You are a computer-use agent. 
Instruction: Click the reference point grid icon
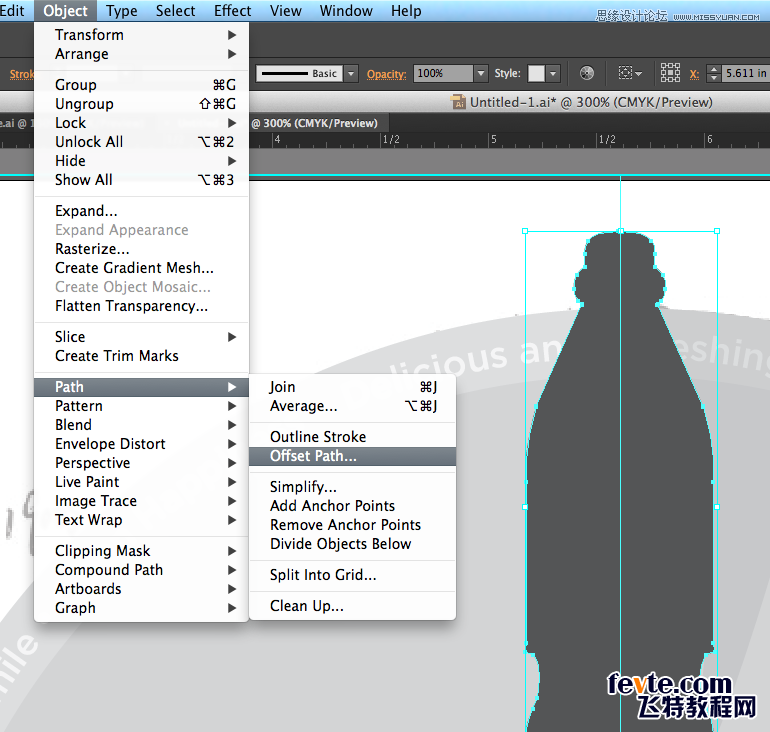[670, 73]
